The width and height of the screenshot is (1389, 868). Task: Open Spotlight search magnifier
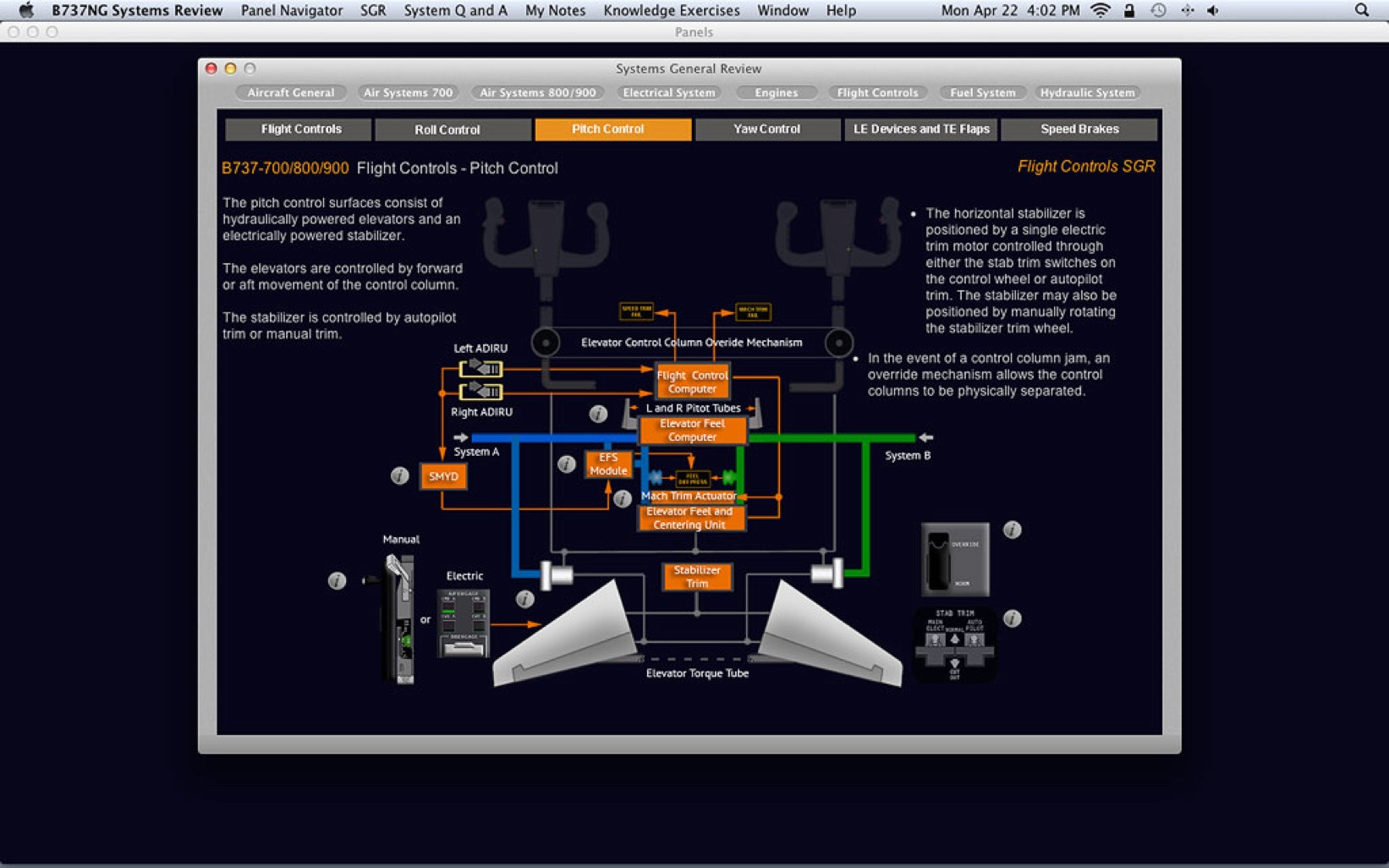coord(1362,10)
